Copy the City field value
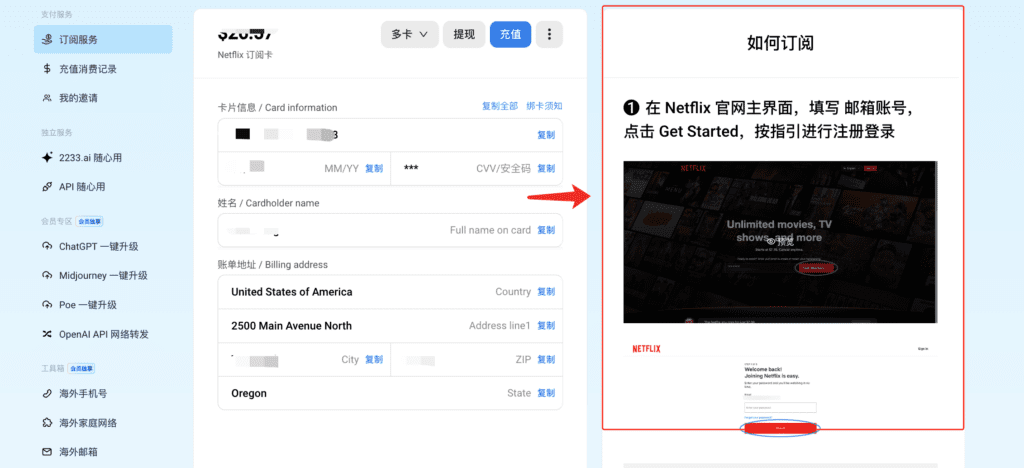 coord(374,360)
